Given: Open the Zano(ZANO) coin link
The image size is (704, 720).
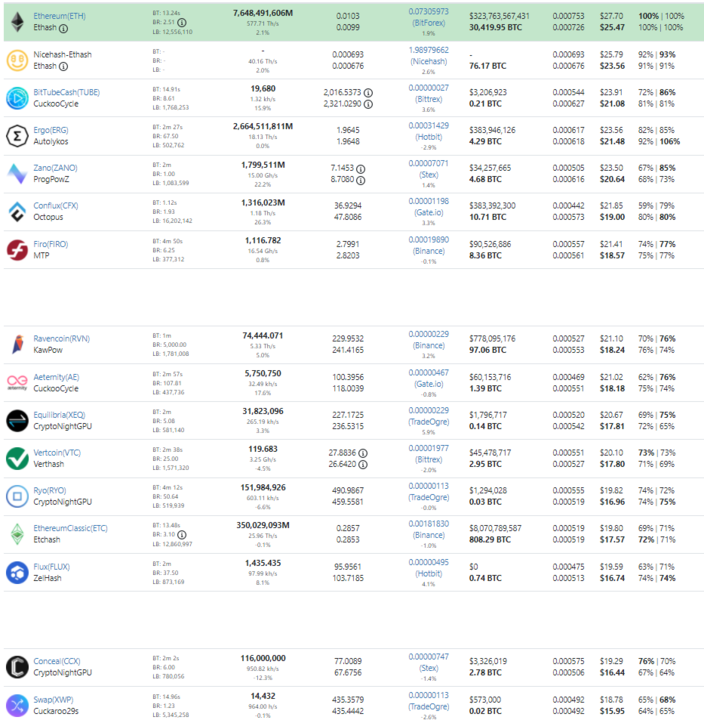Looking at the screenshot, I should (55, 168).
